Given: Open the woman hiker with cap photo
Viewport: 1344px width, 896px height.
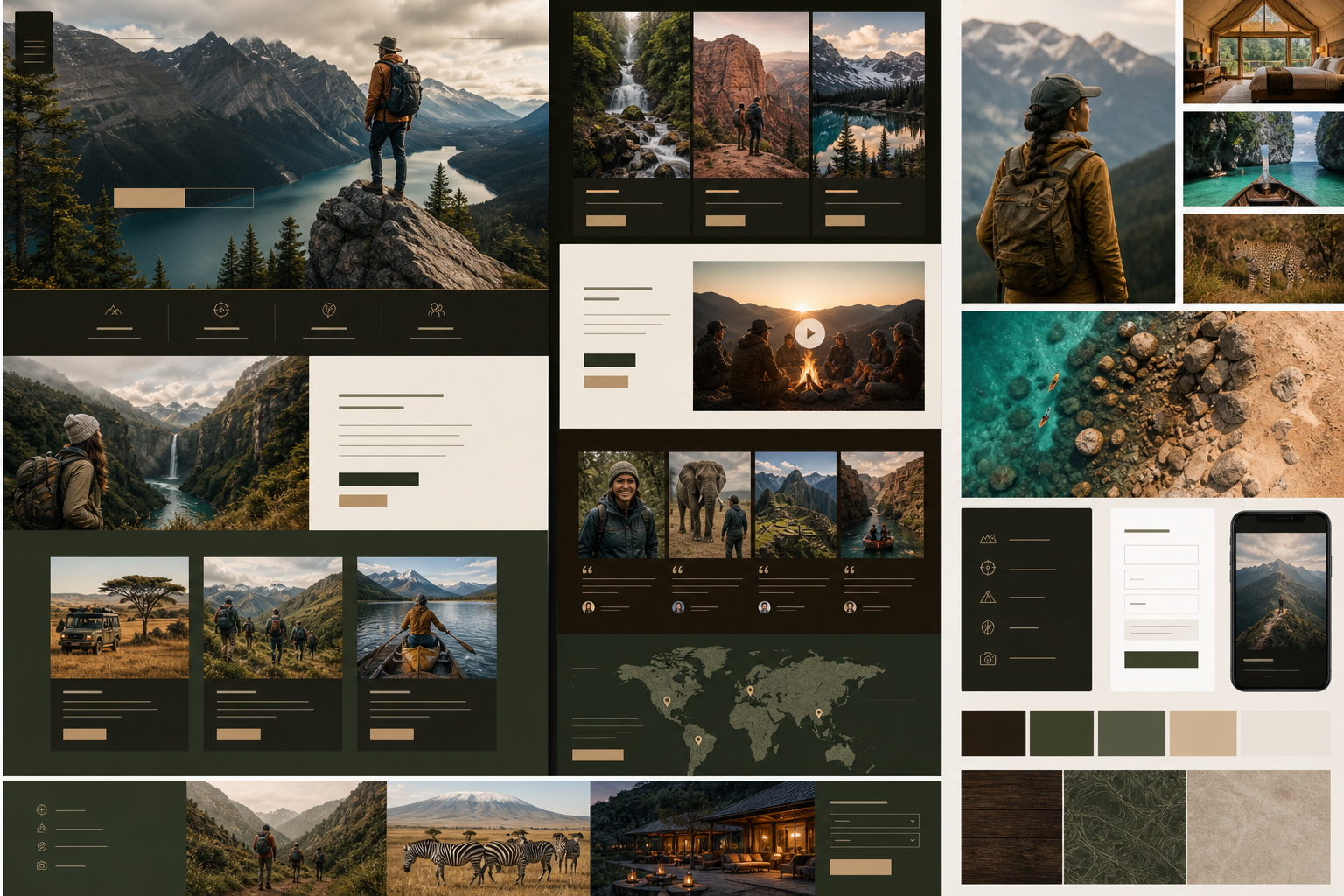Looking at the screenshot, I should pos(1067,151).
